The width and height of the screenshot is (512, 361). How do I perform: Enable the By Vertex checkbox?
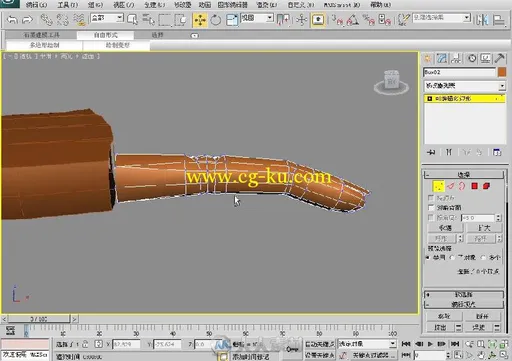point(431,198)
